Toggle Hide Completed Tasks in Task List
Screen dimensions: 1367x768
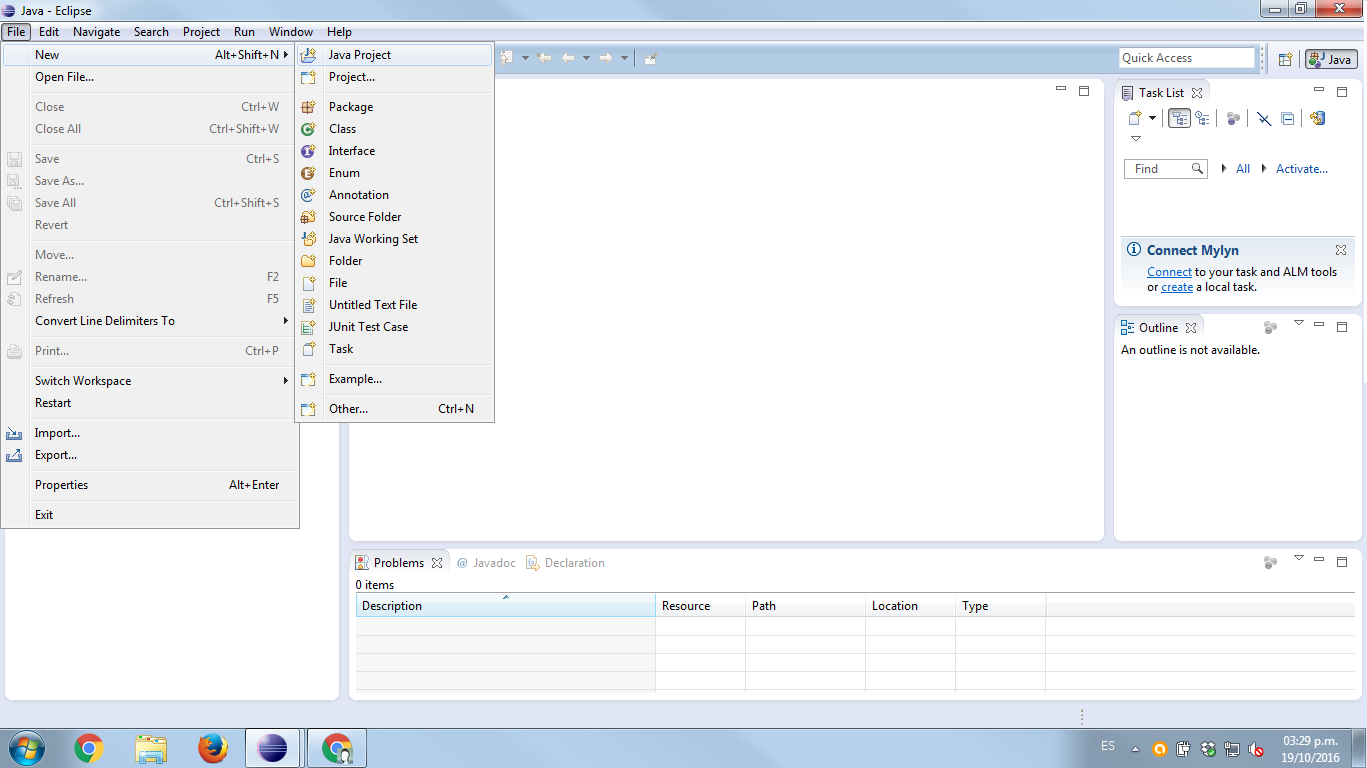1264,118
